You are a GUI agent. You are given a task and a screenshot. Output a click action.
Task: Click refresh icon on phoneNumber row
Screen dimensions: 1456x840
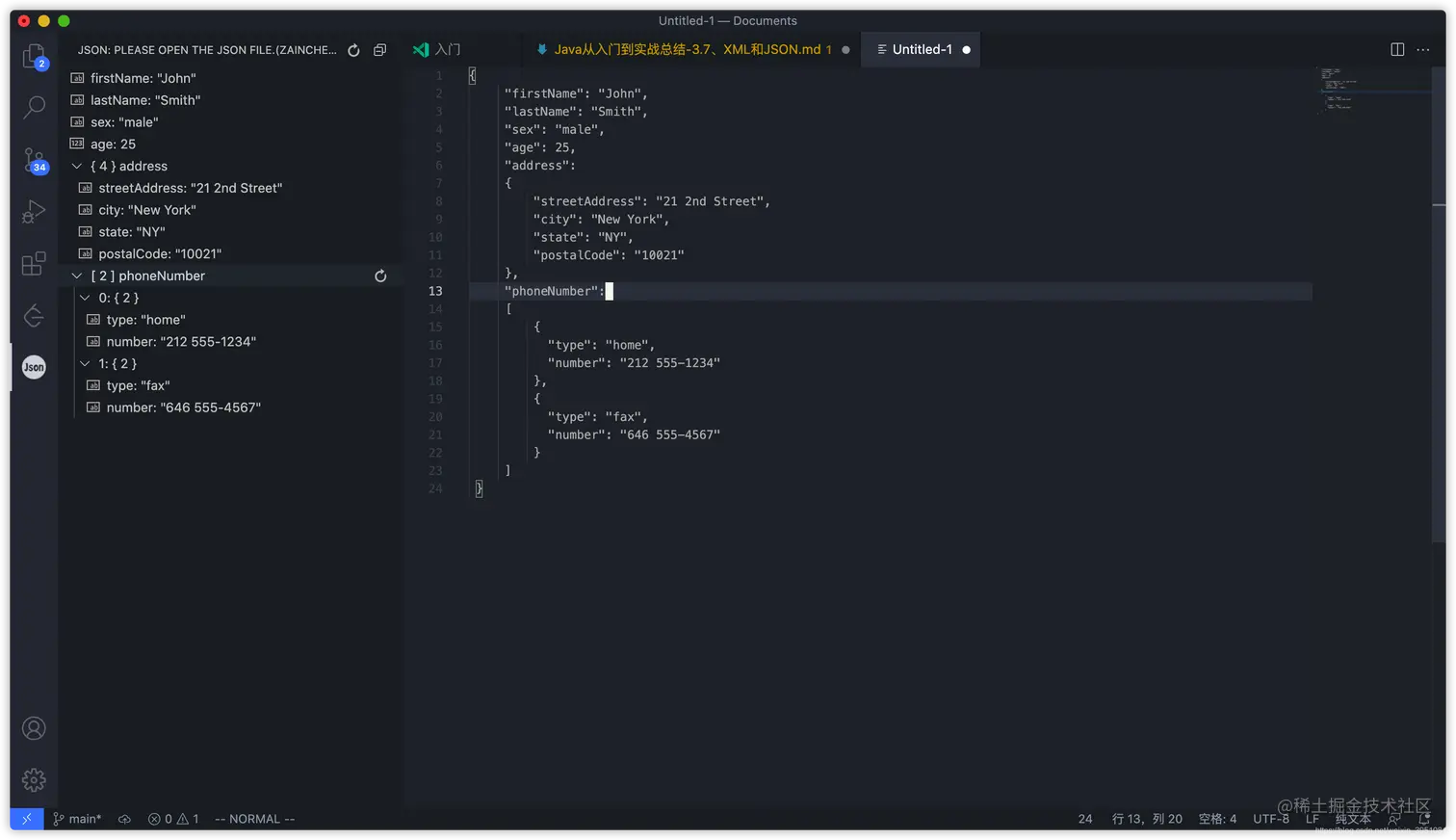[x=380, y=276]
